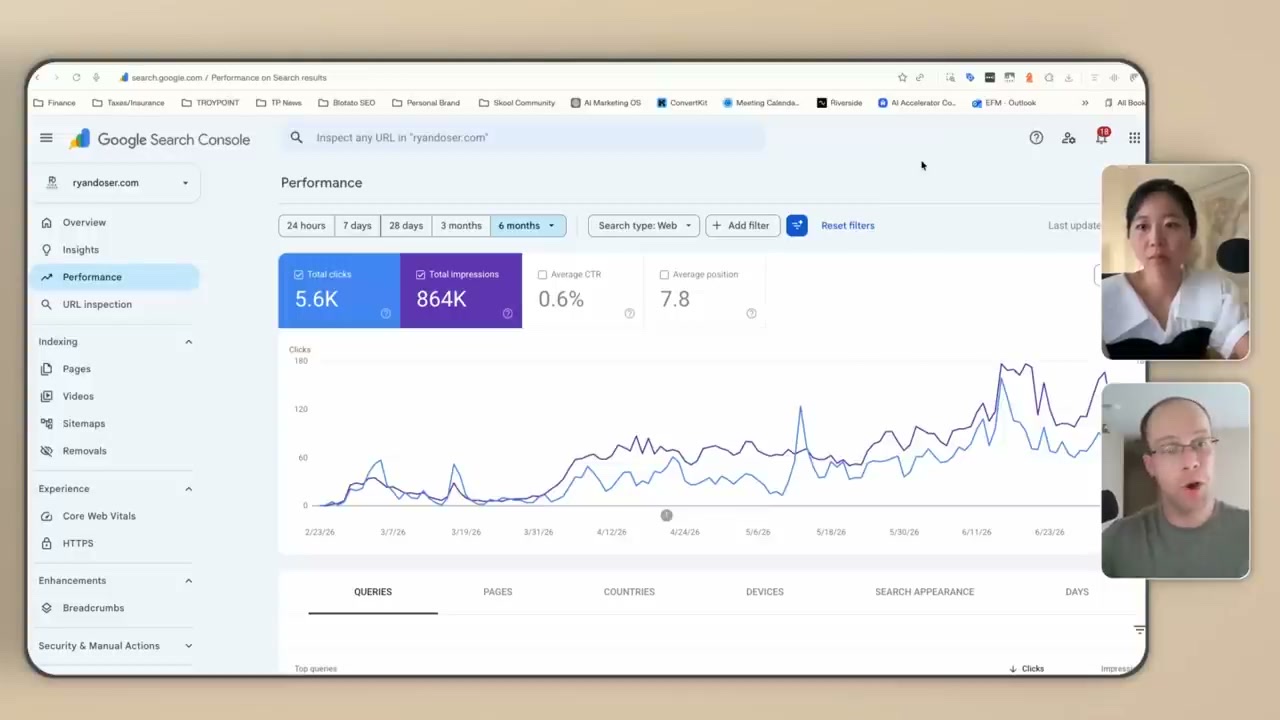Click Reset filters link
The width and height of the screenshot is (1280, 720).
tap(848, 225)
